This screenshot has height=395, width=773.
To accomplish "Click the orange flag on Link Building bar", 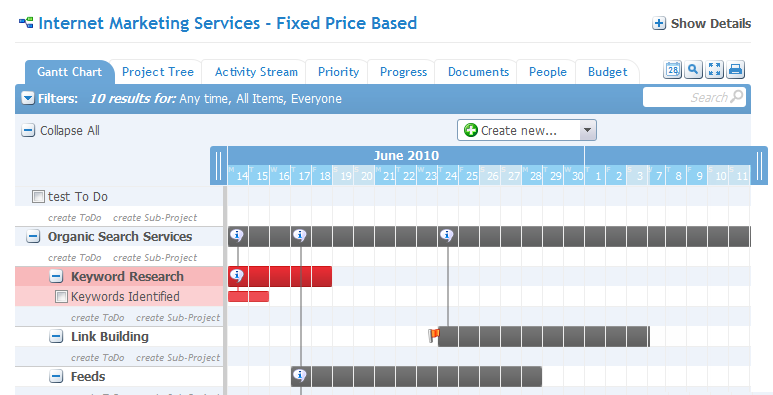I will coord(434,335).
